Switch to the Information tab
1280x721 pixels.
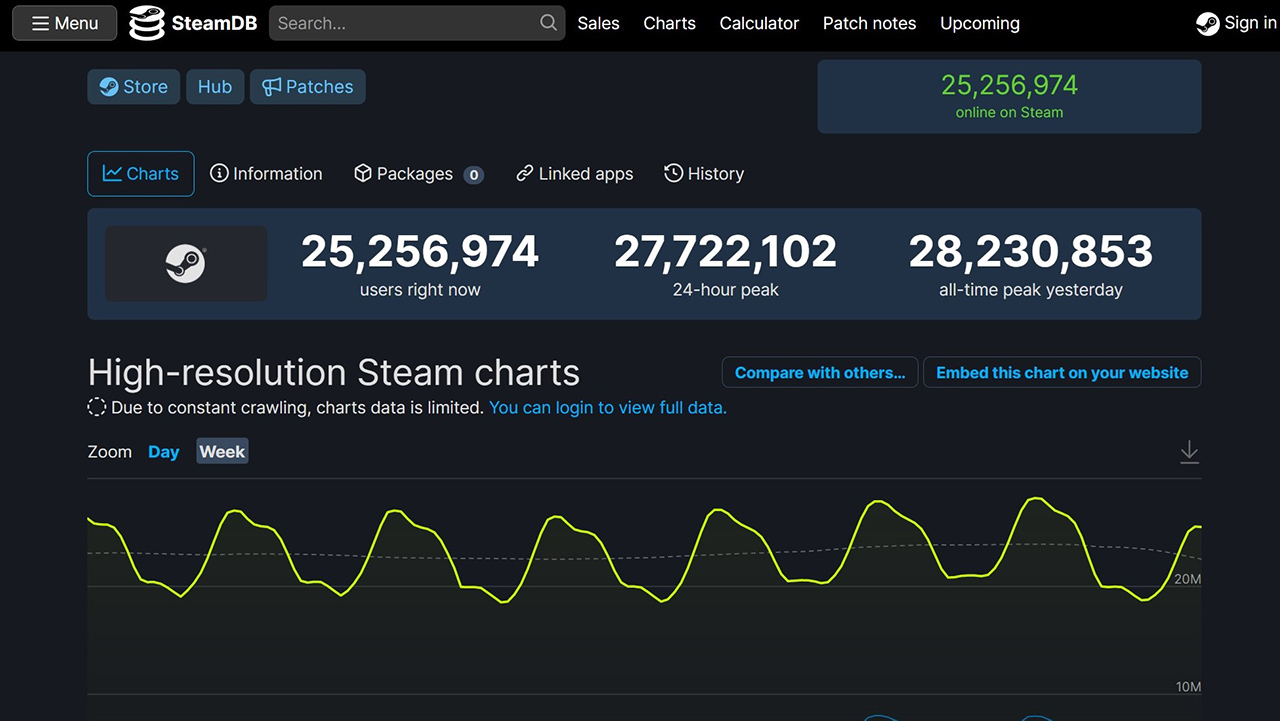[266, 174]
